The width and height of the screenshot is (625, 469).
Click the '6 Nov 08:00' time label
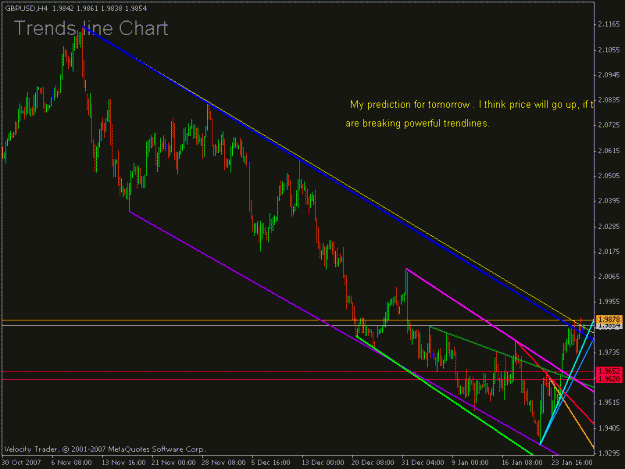coord(71,463)
